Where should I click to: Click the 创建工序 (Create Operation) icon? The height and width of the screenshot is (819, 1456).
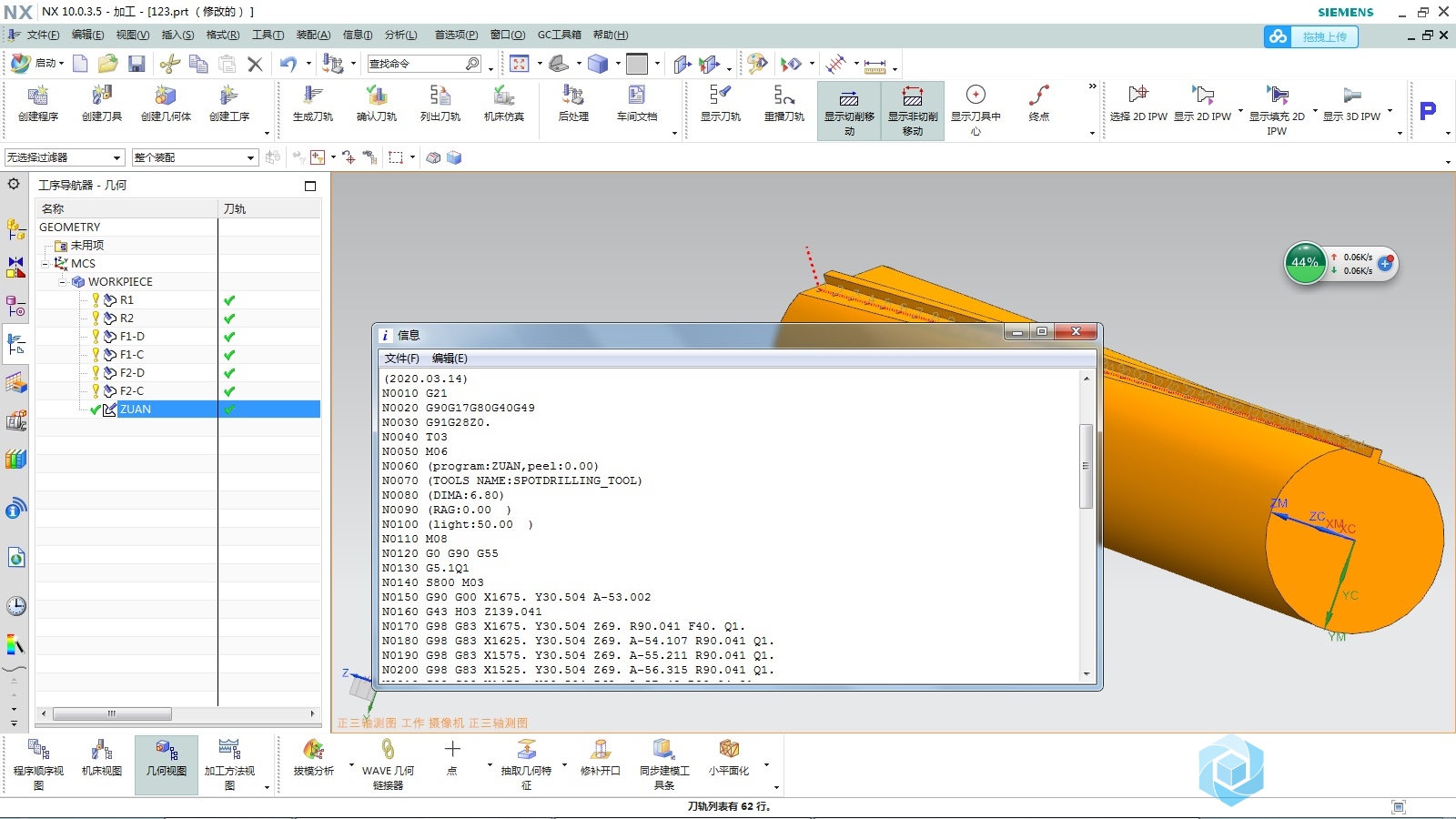229,104
